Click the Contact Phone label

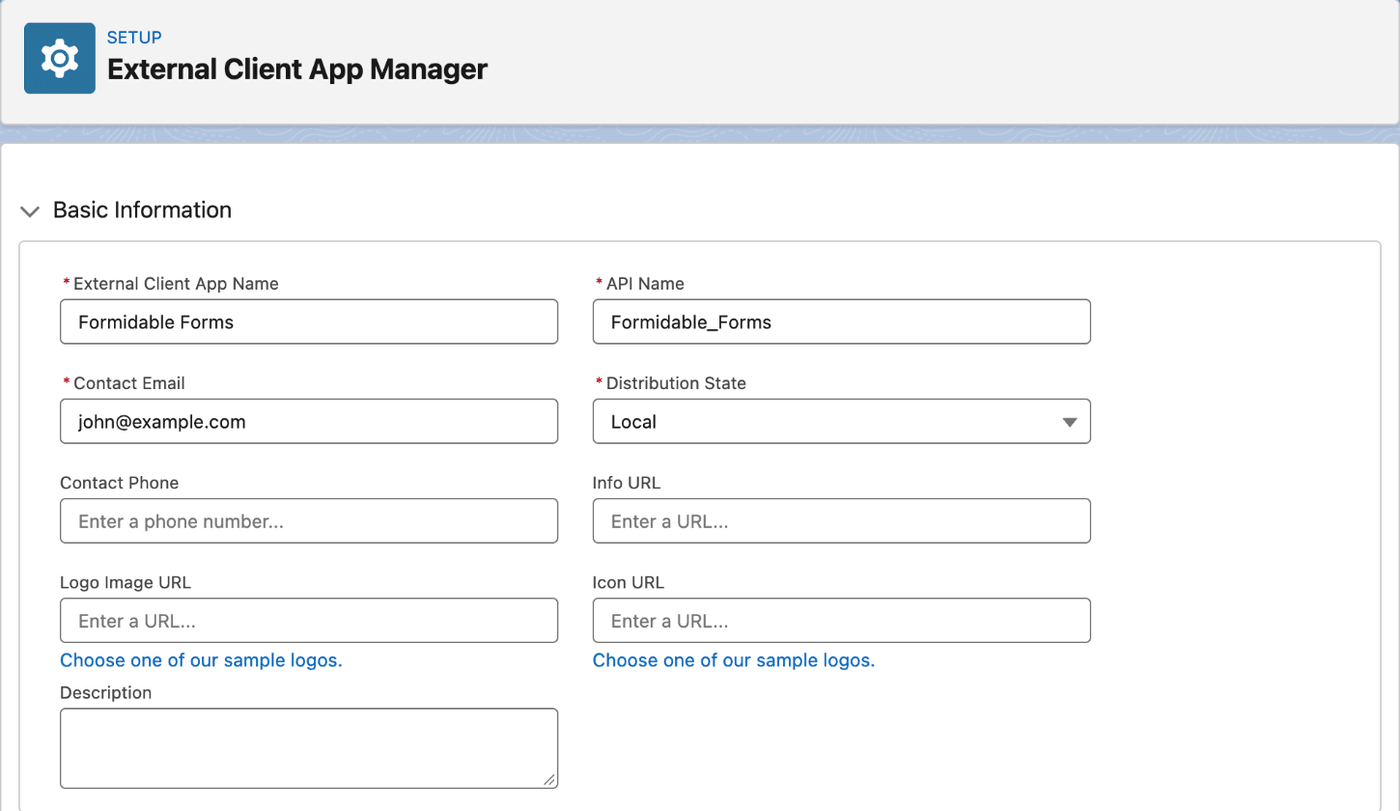tap(119, 483)
